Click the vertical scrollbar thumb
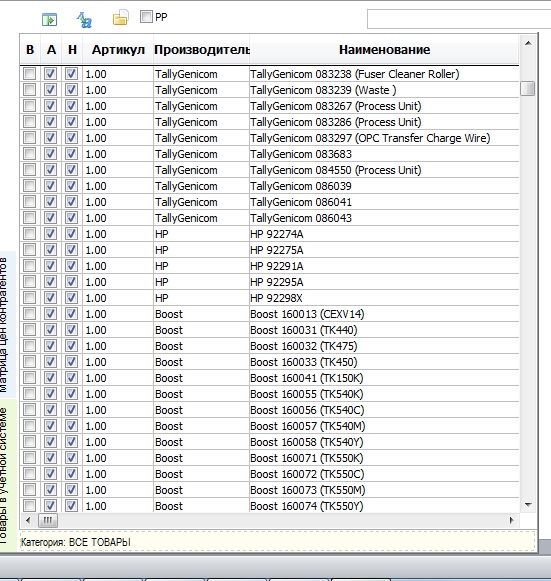551x581 pixels. pyautogui.click(x=528, y=89)
